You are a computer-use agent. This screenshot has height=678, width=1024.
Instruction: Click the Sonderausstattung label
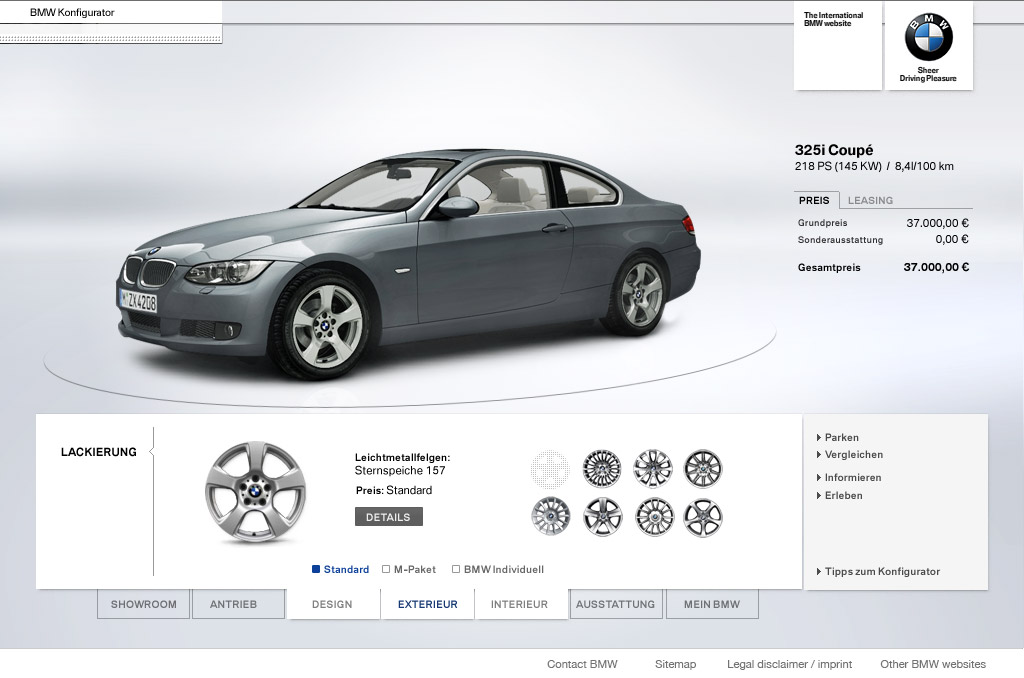coord(840,240)
